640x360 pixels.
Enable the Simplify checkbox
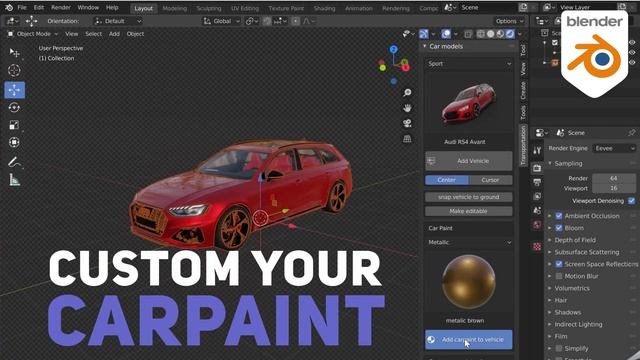(x=559, y=348)
